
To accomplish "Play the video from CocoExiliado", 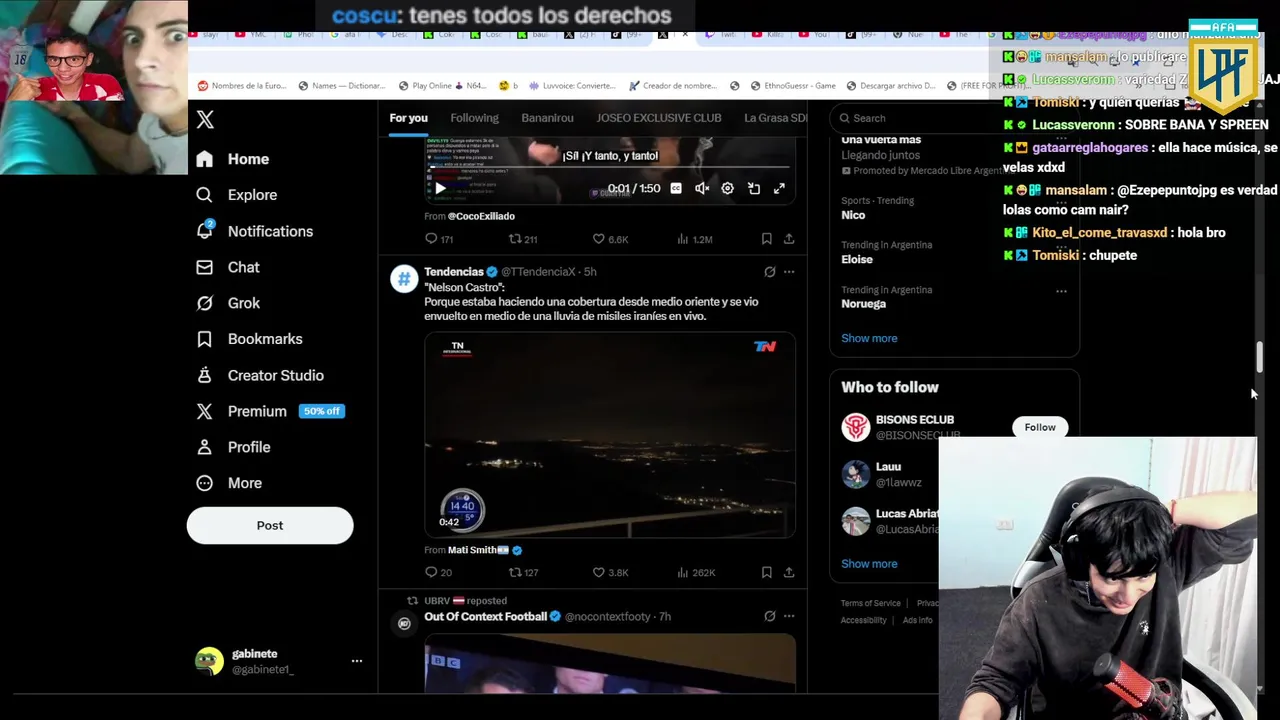I will click(x=440, y=188).
